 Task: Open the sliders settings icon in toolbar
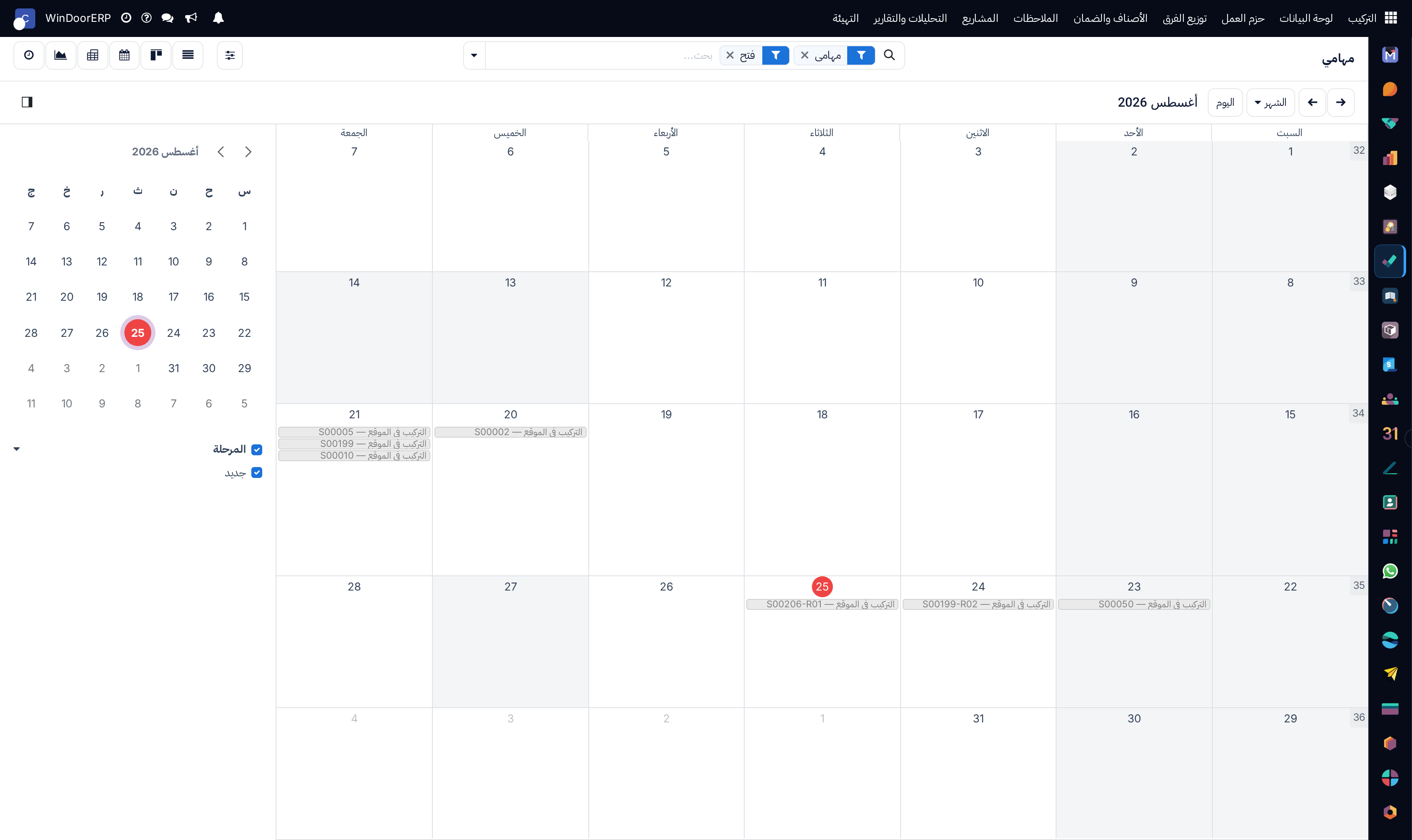click(x=230, y=55)
